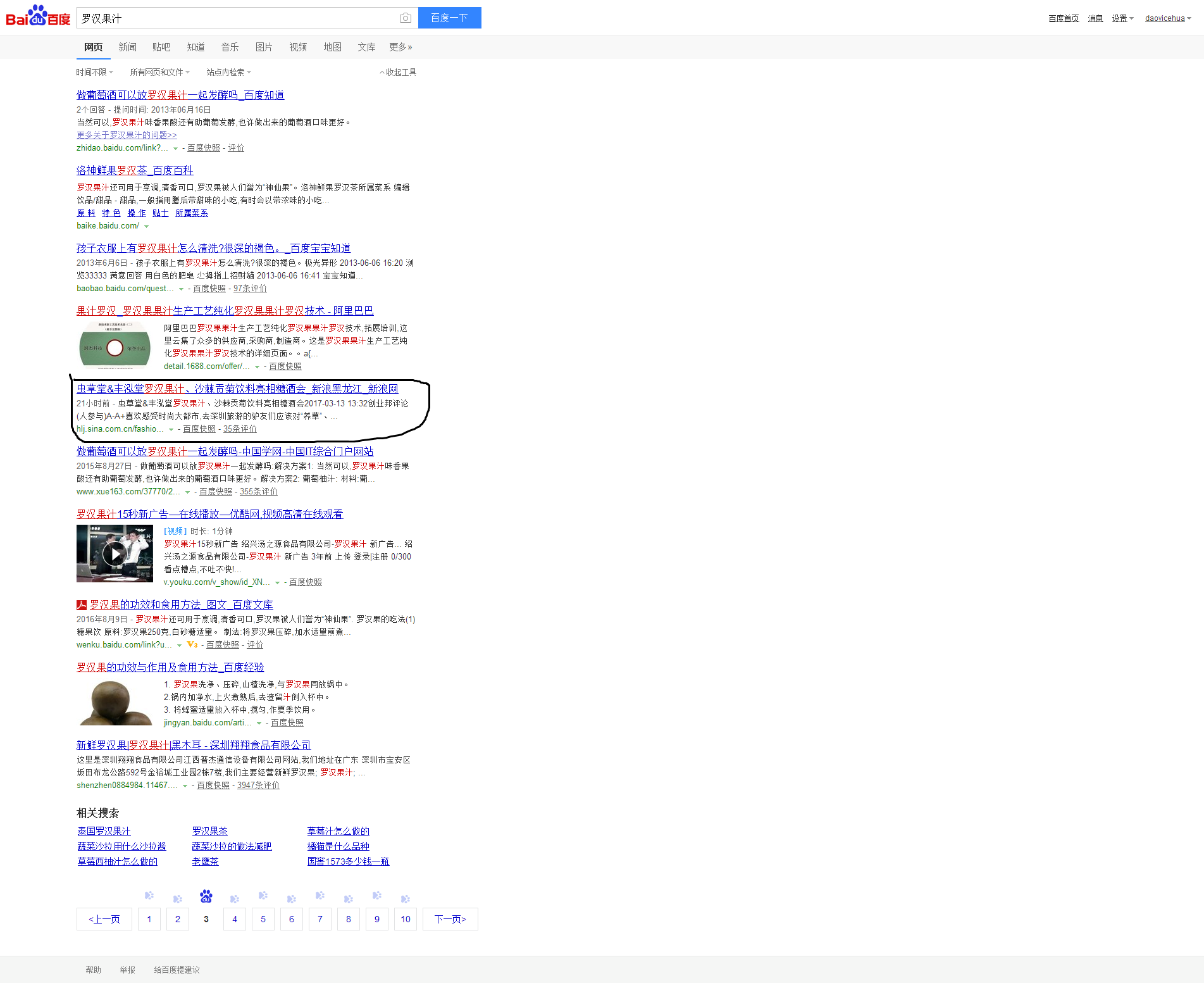Open the 更多» tab menu
The width and height of the screenshot is (1204, 983).
point(400,47)
